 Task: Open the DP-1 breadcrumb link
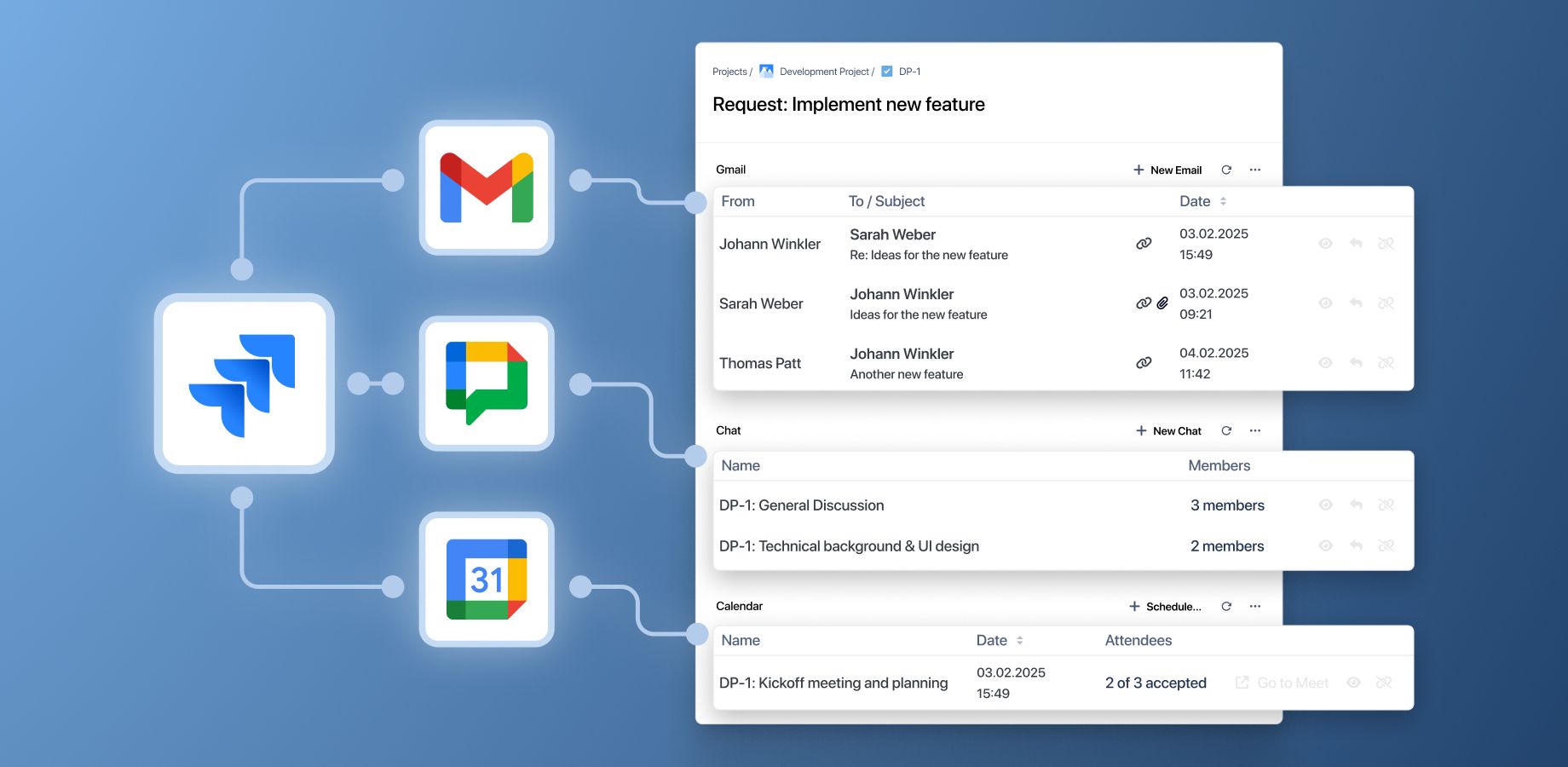909,72
